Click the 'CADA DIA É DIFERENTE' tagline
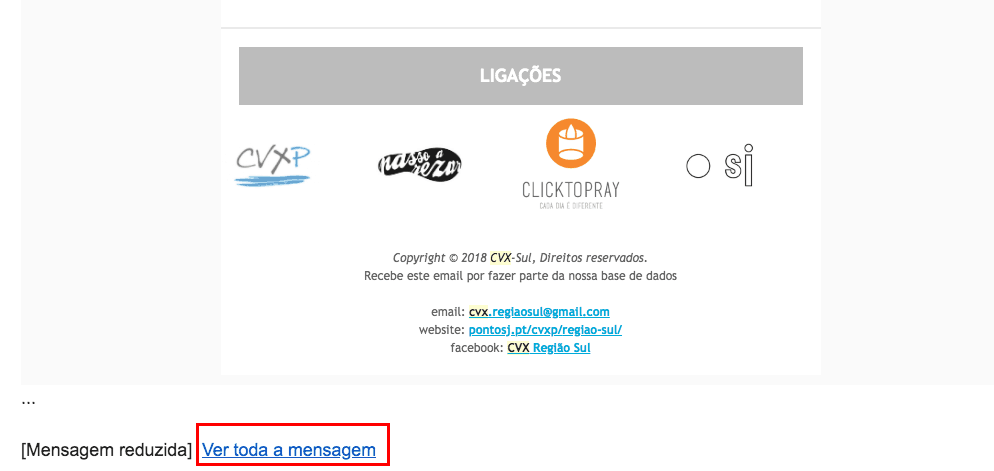The image size is (994, 471). (571, 207)
